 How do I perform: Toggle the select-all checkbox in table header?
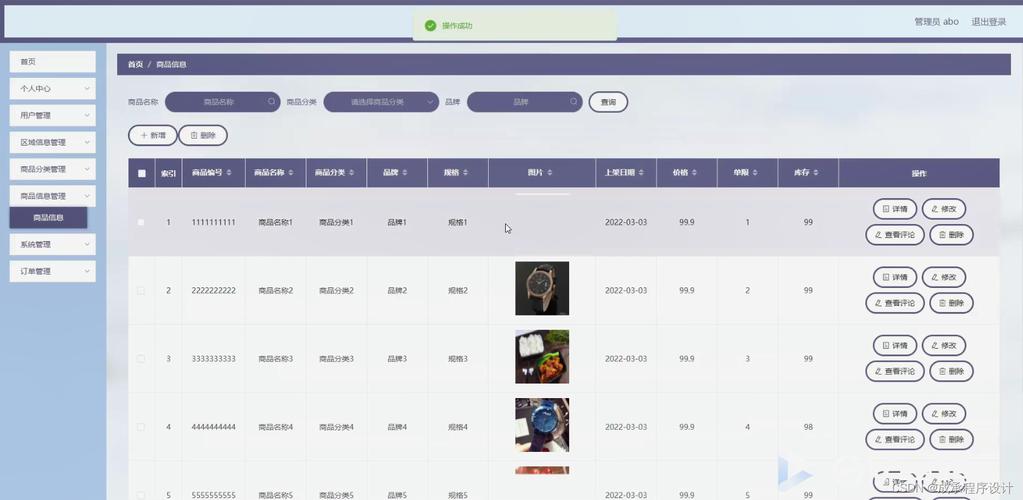point(141,173)
